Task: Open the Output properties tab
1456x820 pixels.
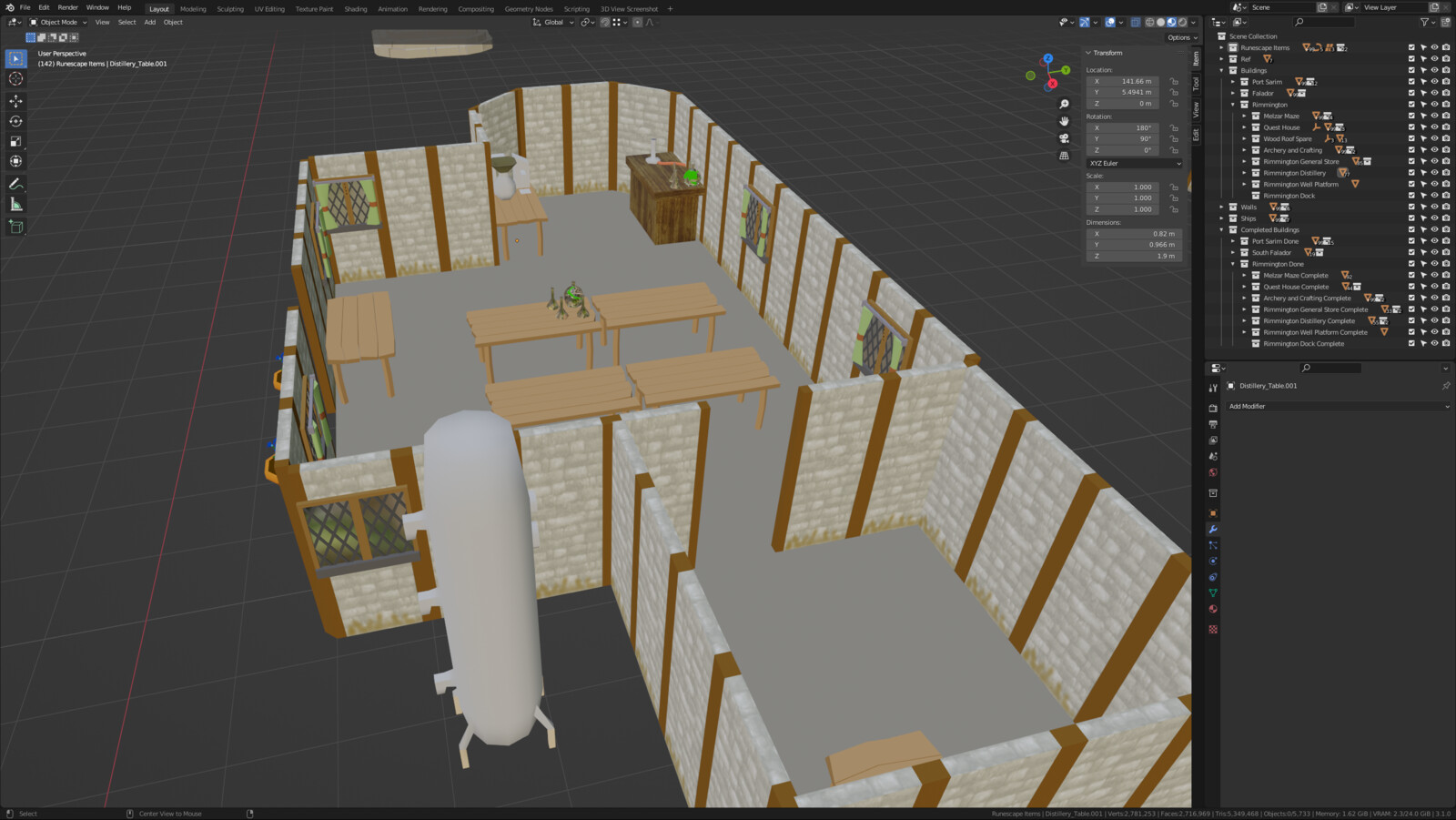Action: (1212, 424)
